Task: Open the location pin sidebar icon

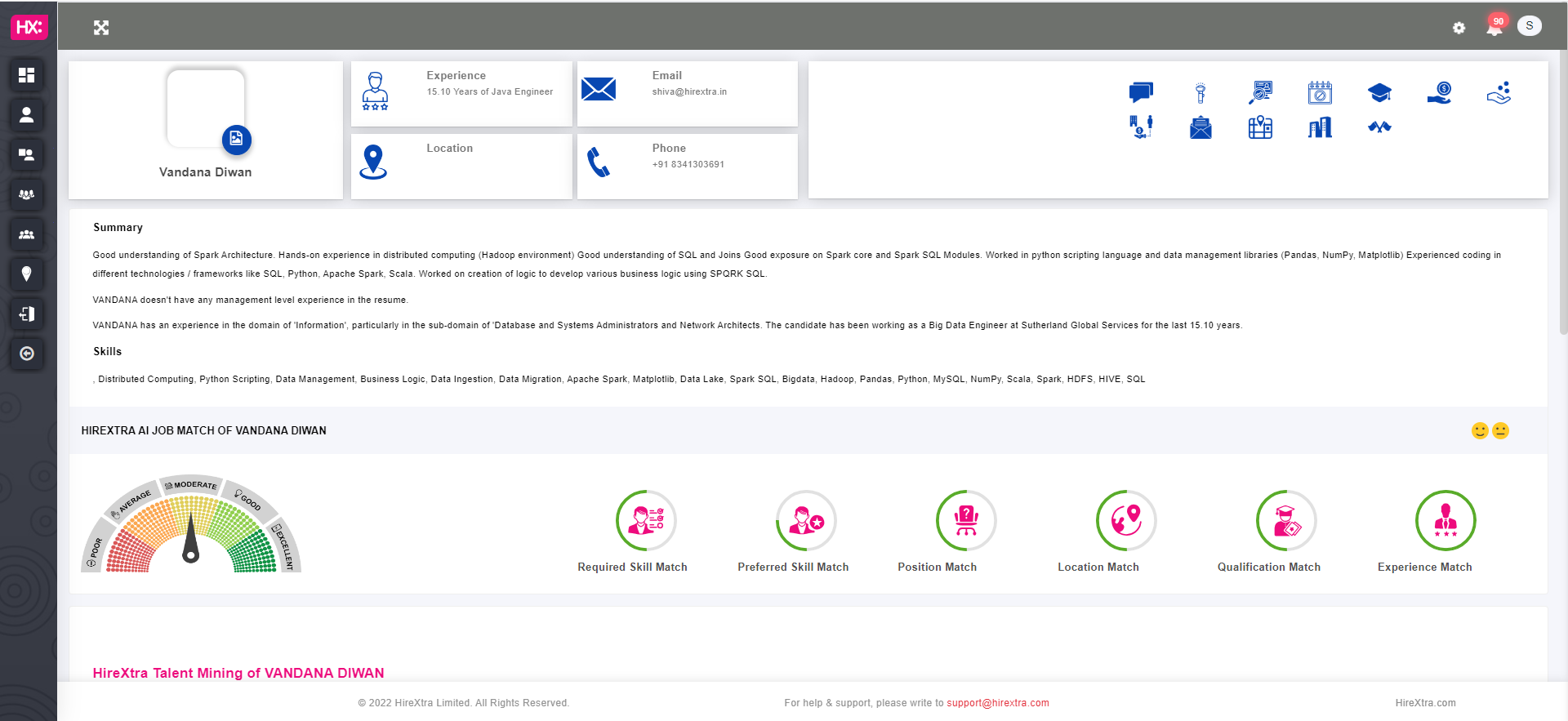Action: click(27, 274)
